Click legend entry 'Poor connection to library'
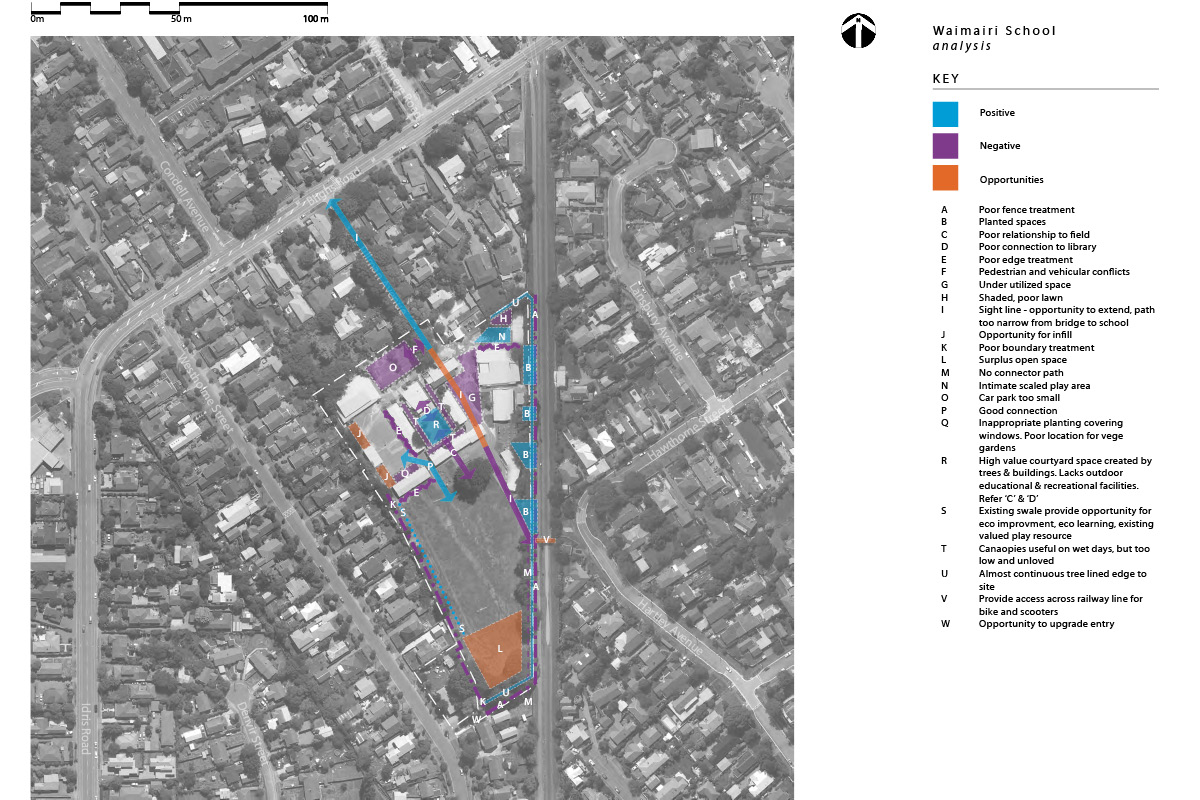Viewport: 1200px width, 800px height. point(1037,247)
